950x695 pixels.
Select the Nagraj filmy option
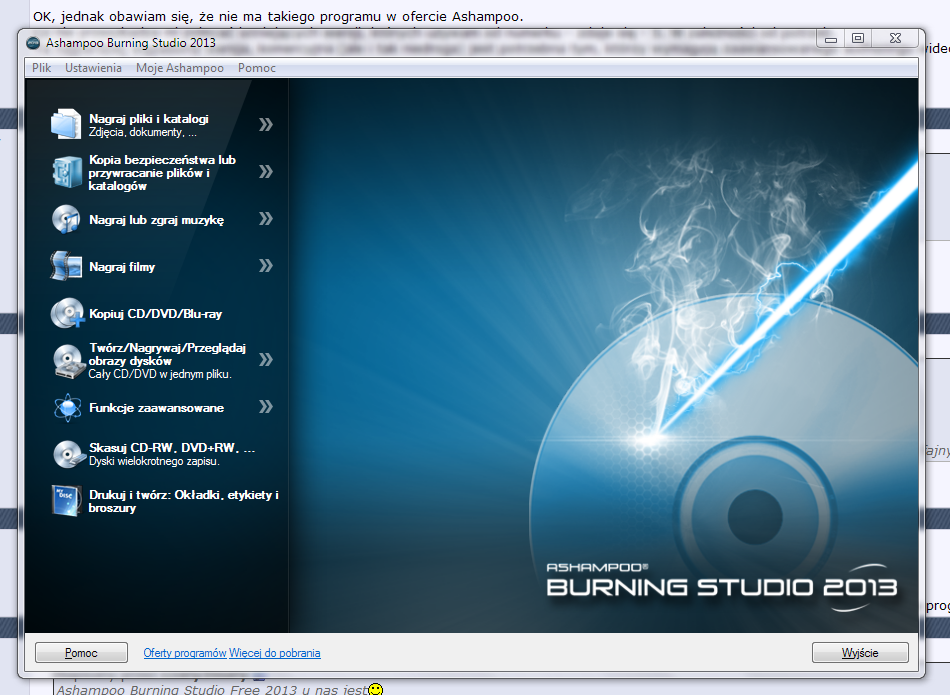tap(122, 267)
